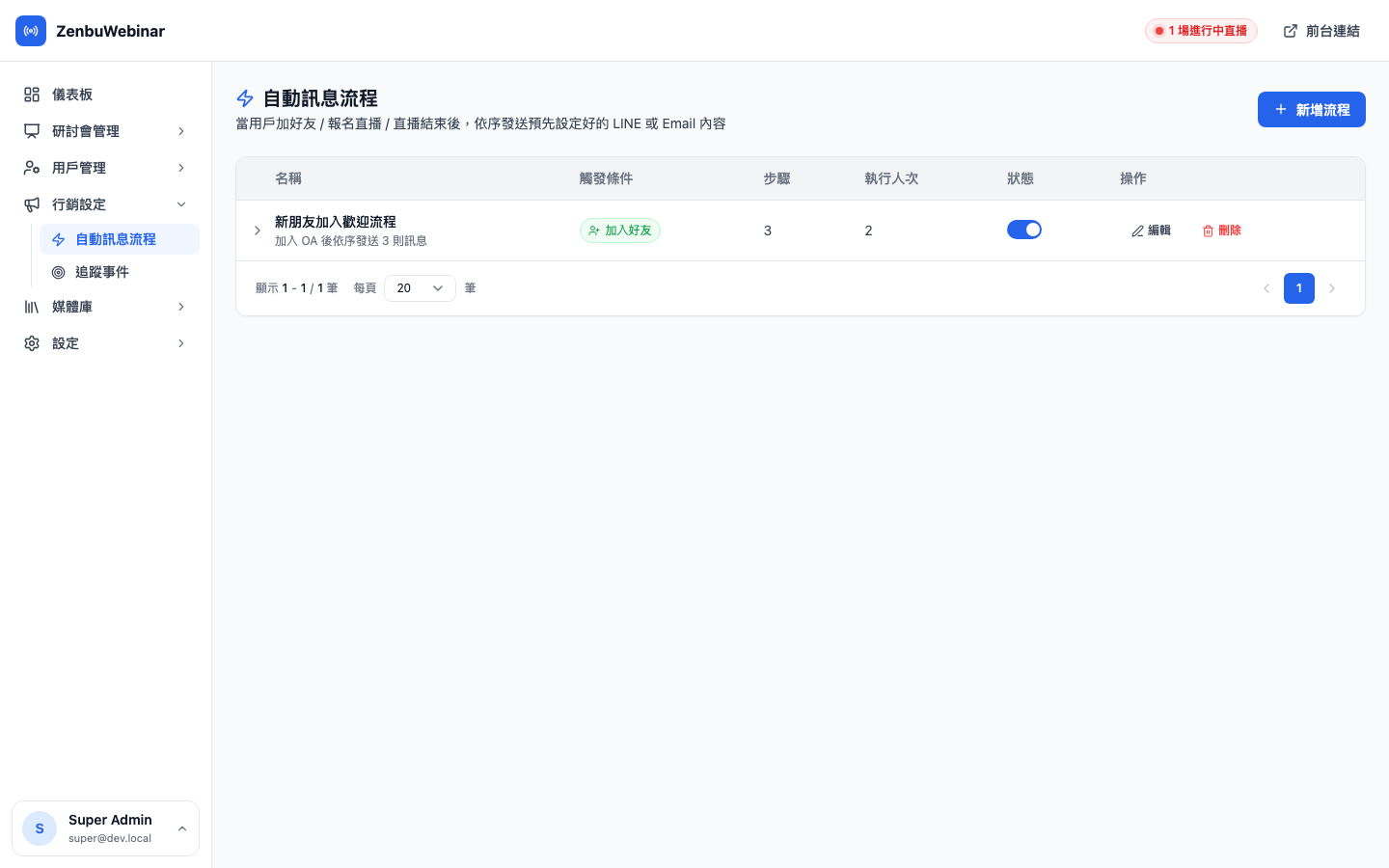Expand the 新朋友加入歡迎流程 row details
Image resolution: width=1389 pixels, height=868 pixels.
pyautogui.click(x=257, y=231)
